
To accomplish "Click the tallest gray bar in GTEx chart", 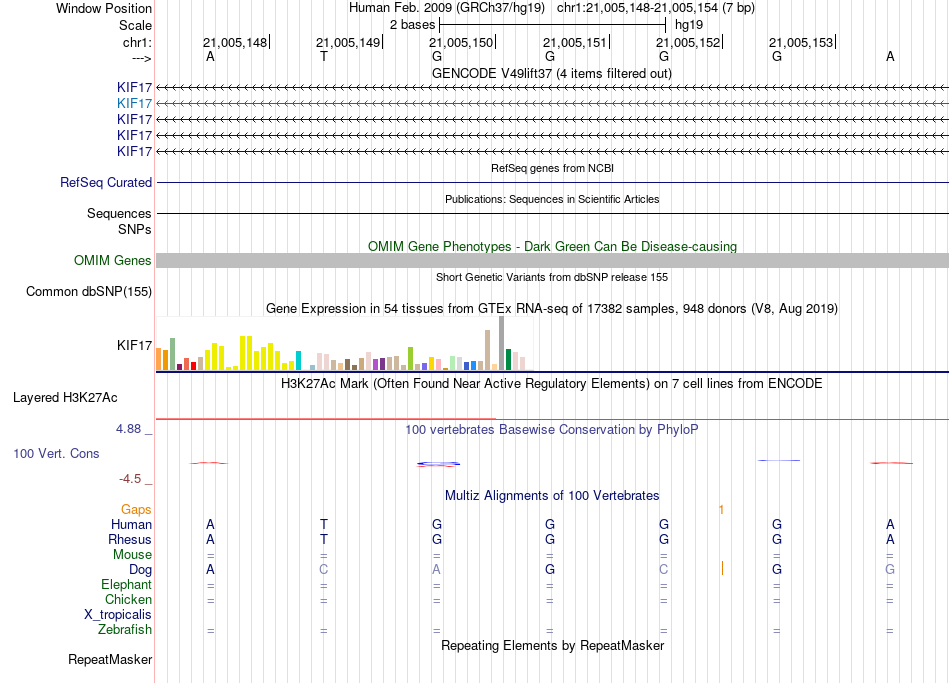I will coord(501,343).
